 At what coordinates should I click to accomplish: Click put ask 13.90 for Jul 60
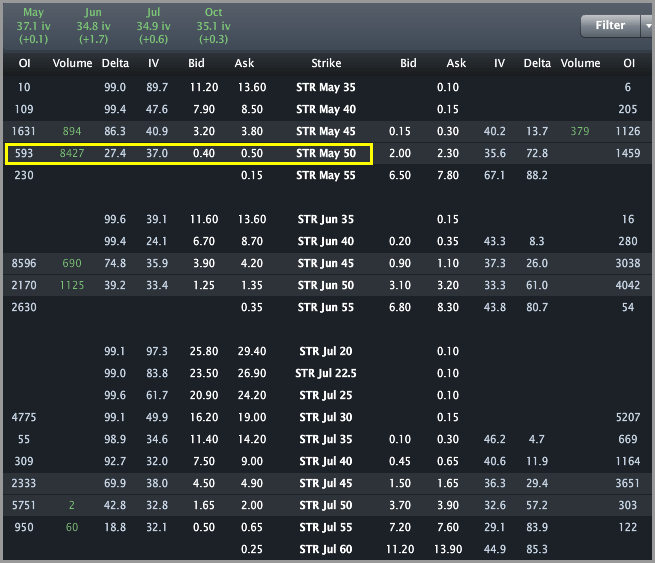pos(448,549)
